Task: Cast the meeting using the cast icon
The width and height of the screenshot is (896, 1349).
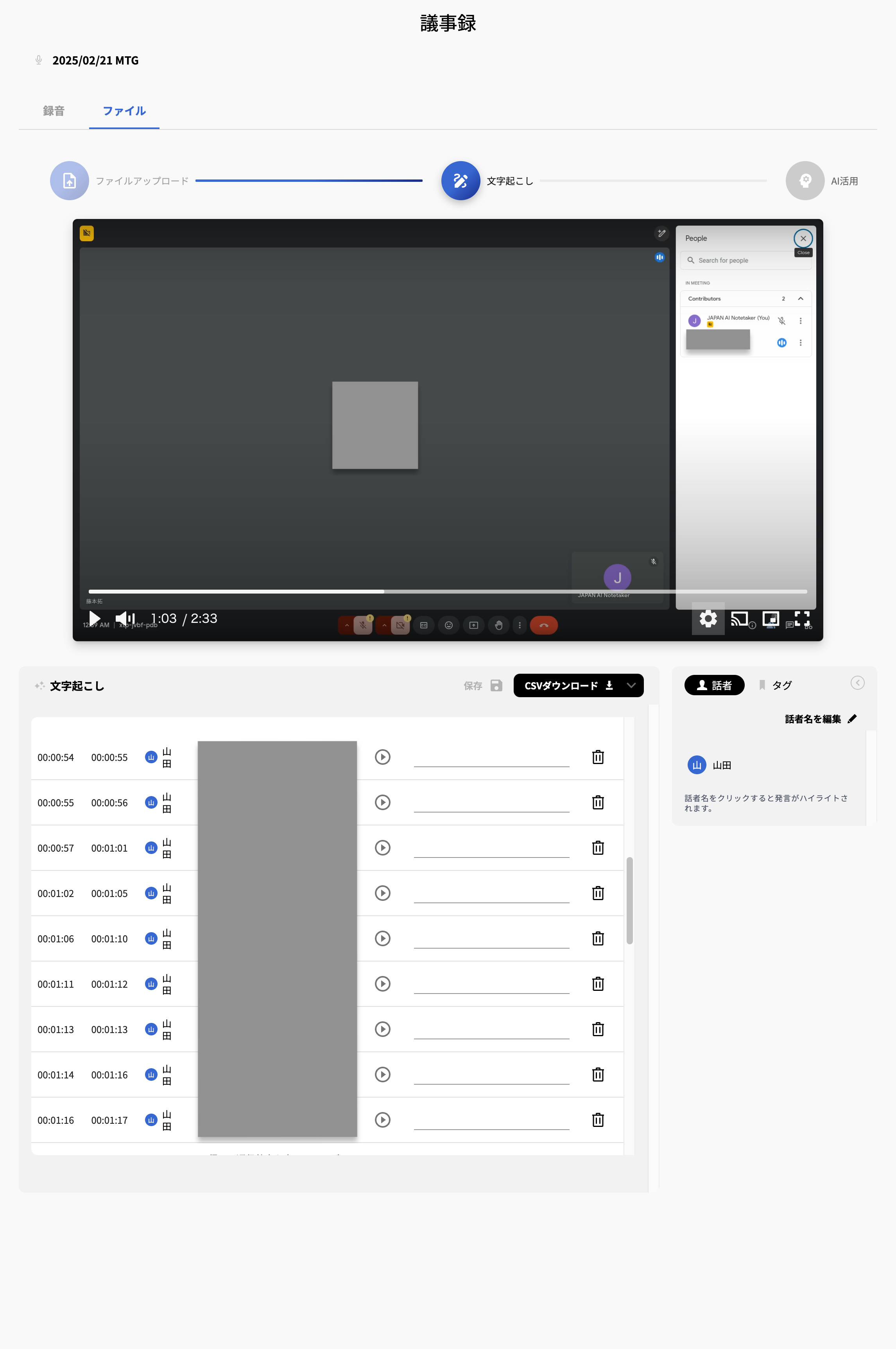Action: 739,619
